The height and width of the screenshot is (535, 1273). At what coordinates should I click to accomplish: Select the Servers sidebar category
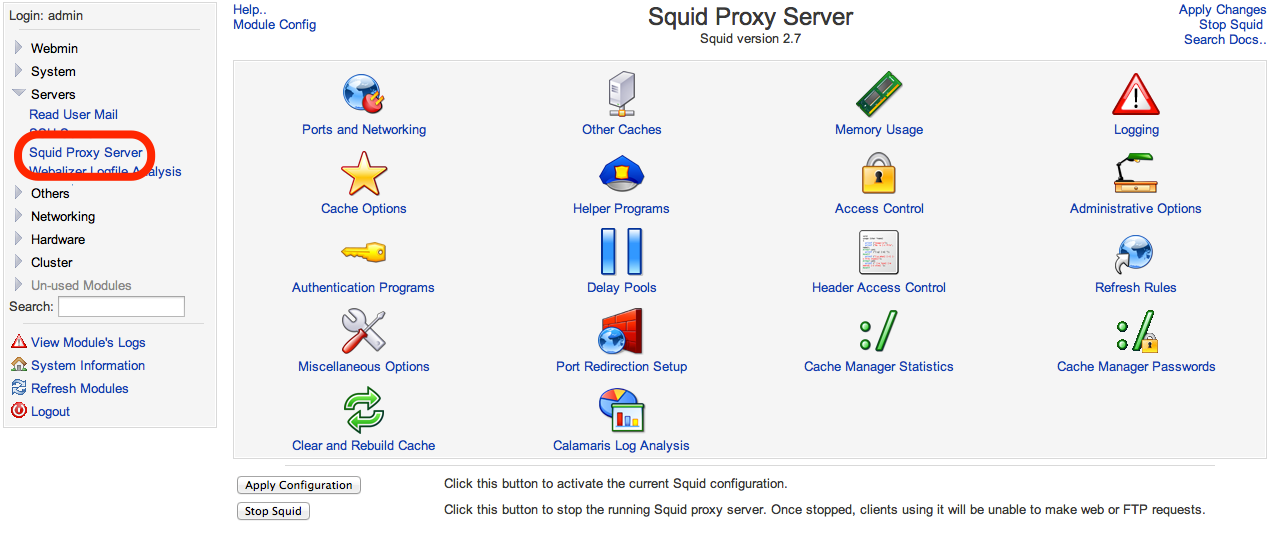pos(53,94)
